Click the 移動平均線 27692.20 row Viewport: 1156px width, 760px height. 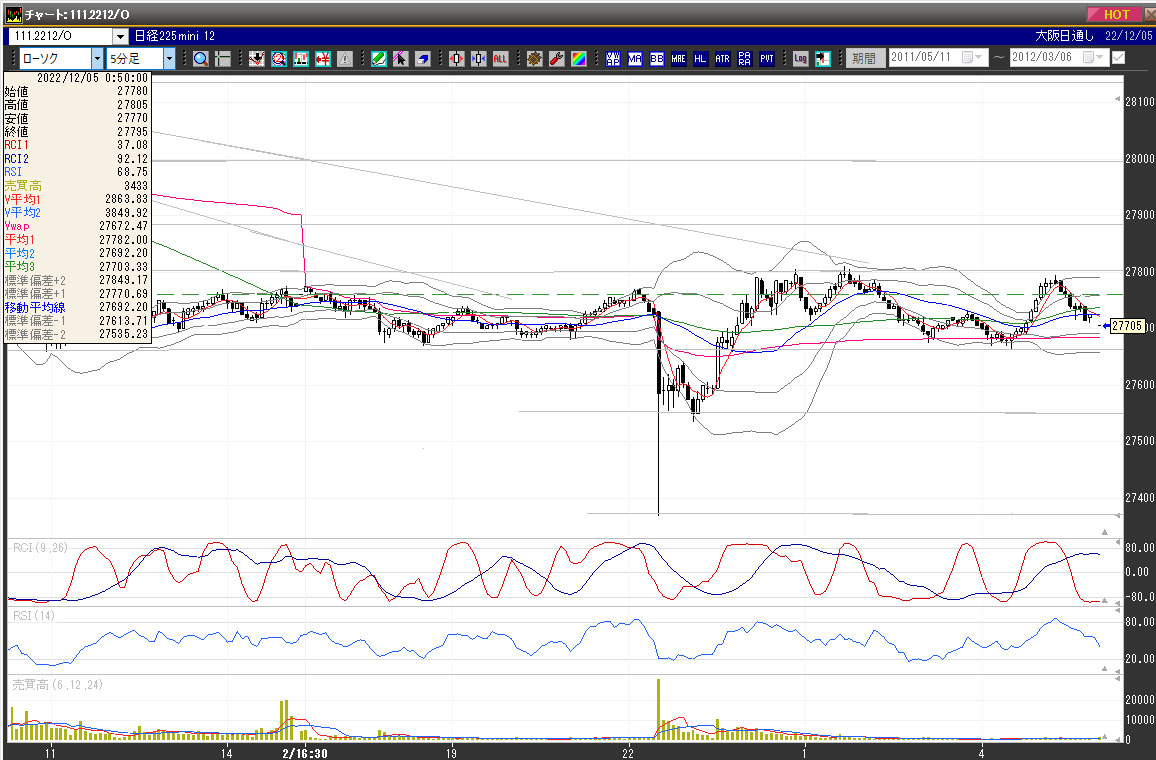coord(76,307)
